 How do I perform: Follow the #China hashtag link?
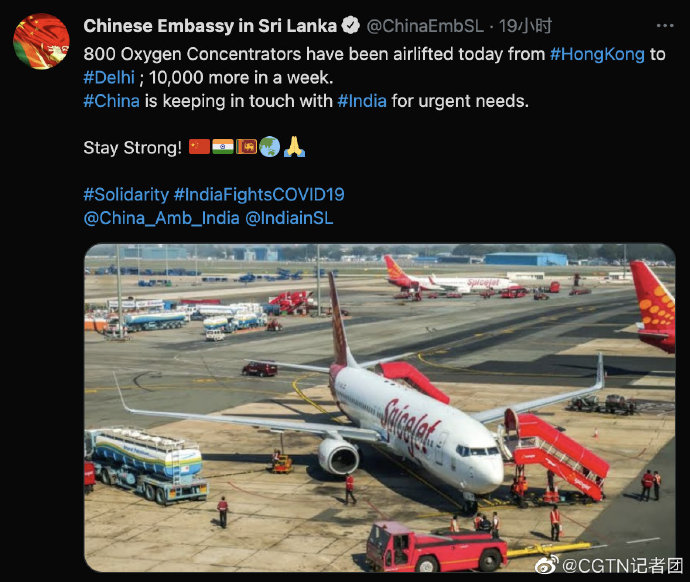(x=111, y=101)
